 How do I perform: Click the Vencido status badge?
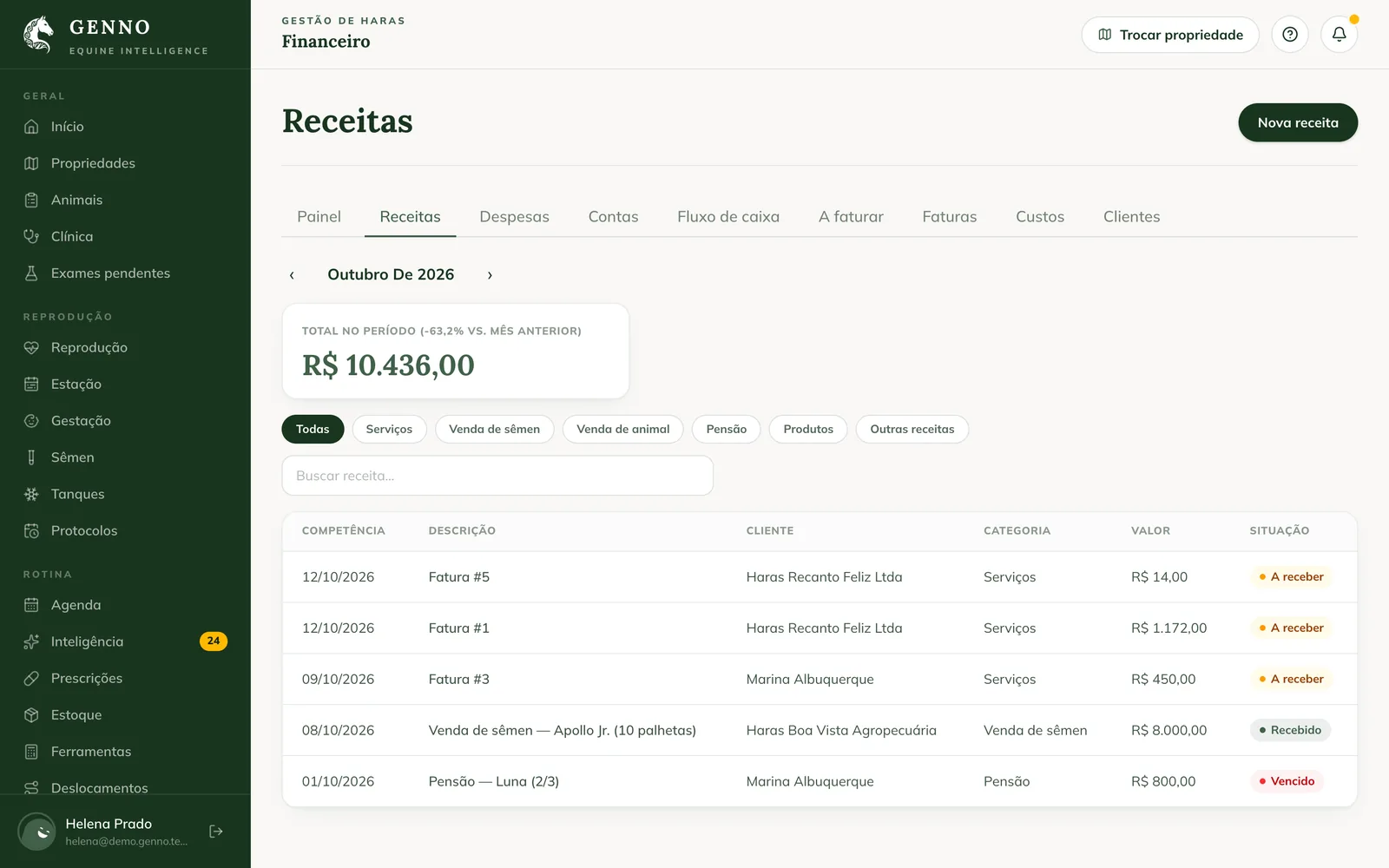pos(1287,781)
